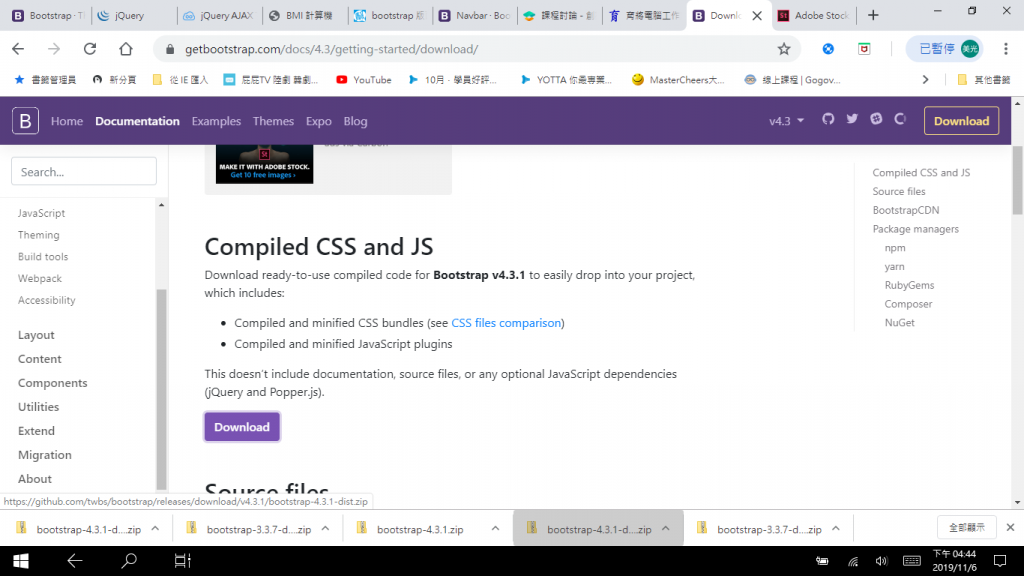Open the volume control in system tray
This screenshot has height=576, width=1024.
click(x=881, y=561)
